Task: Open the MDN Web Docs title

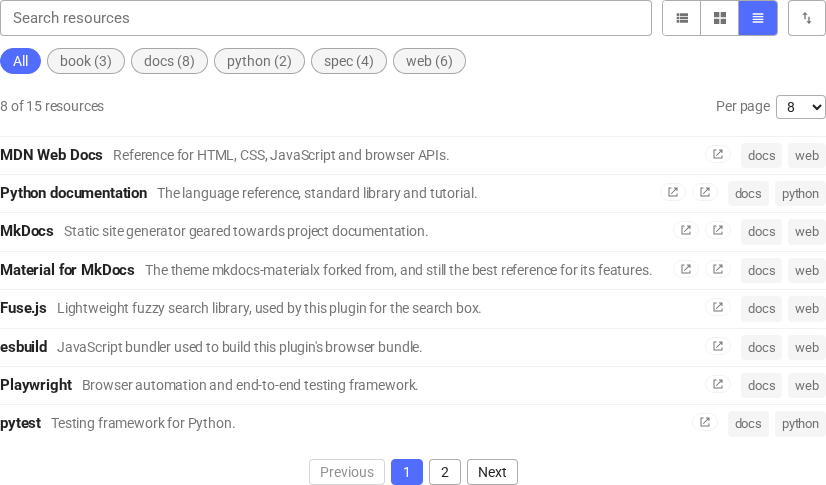Action: click(51, 155)
